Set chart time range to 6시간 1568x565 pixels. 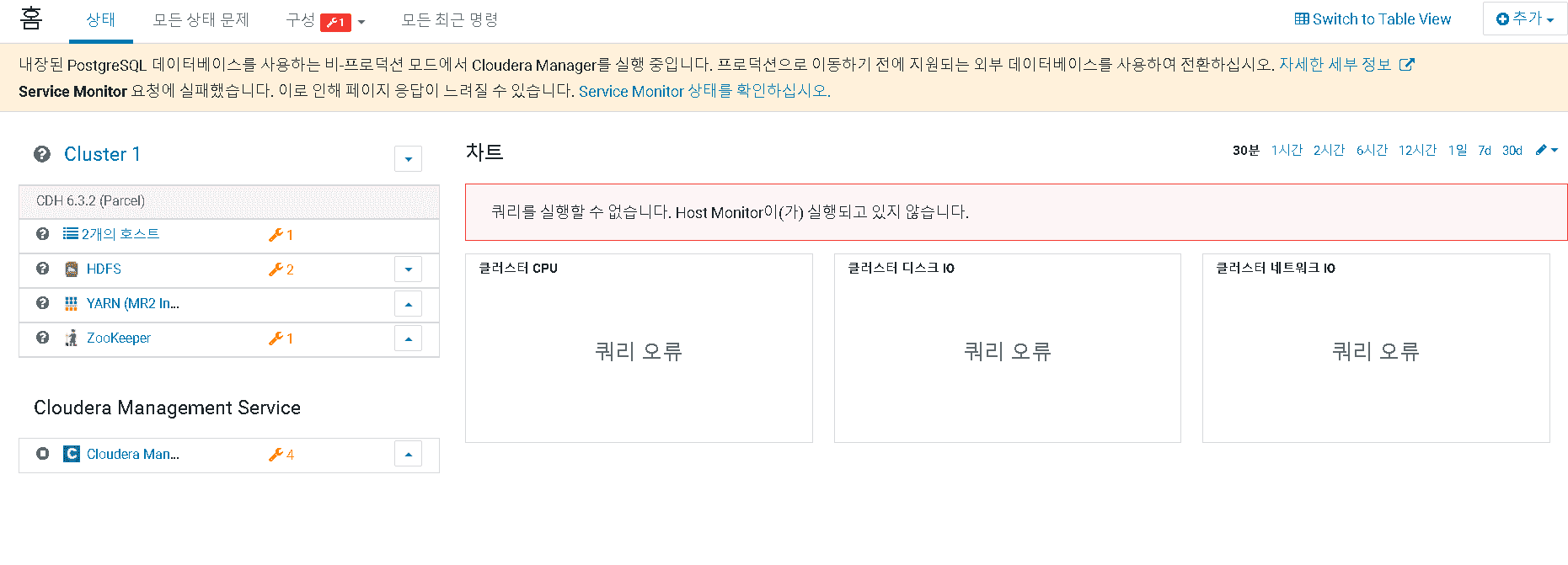[x=1372, y=151]
